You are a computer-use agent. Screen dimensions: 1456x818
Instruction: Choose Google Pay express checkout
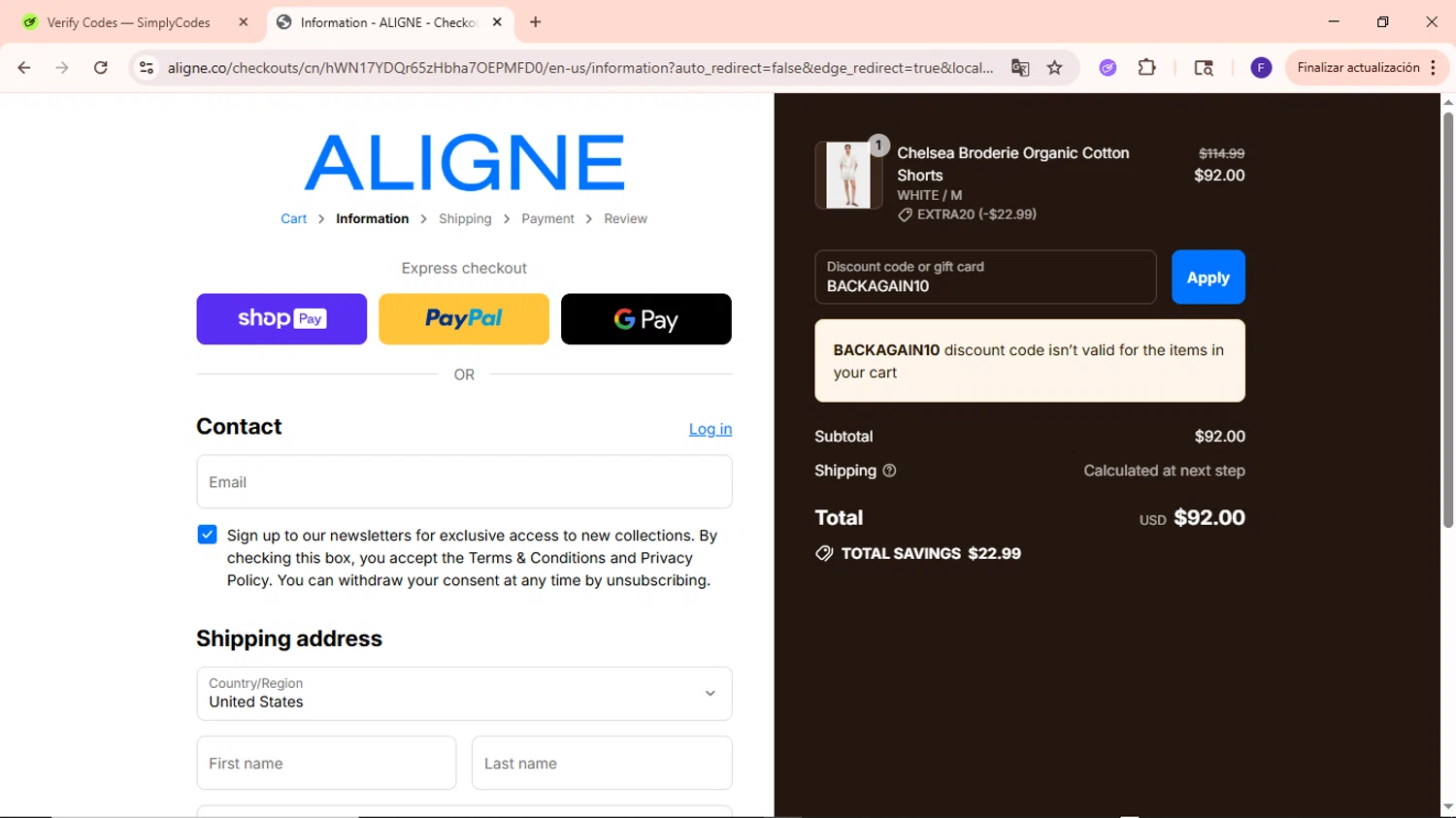pyautogui.click(x=646, y=319)
